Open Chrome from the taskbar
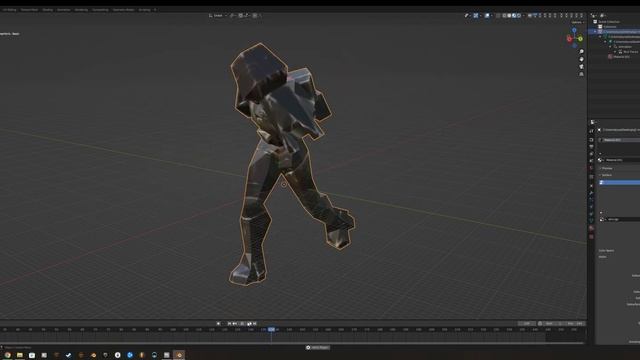This screenshot has height=360, width=640. tap(7, 355)
